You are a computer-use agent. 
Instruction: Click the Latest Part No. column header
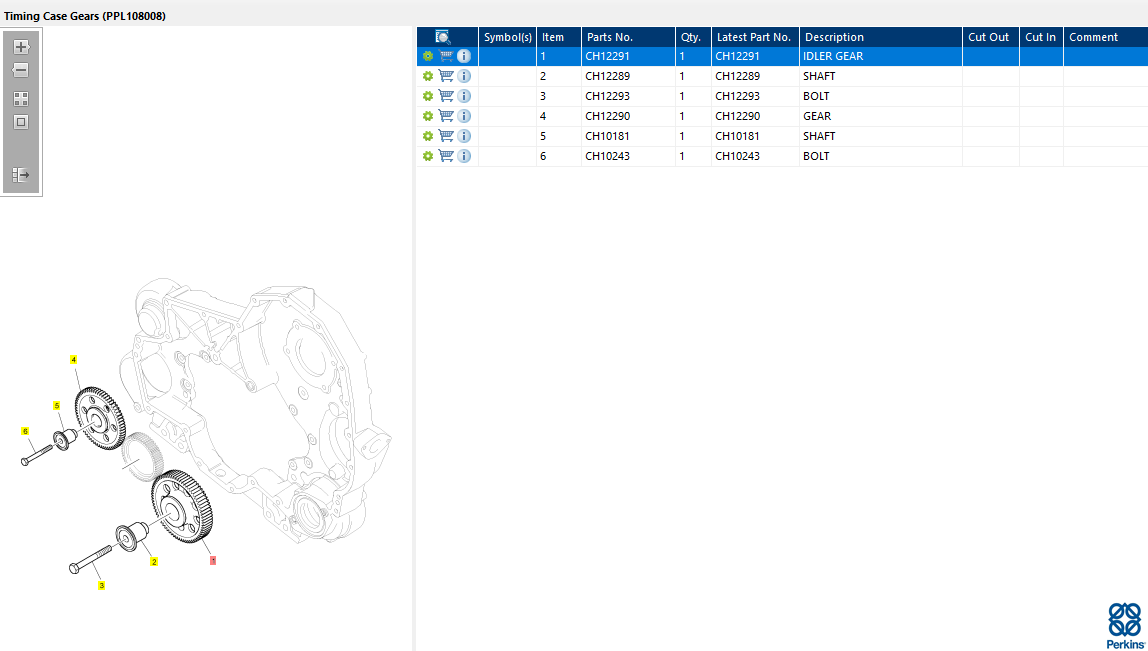pos(756,37)
